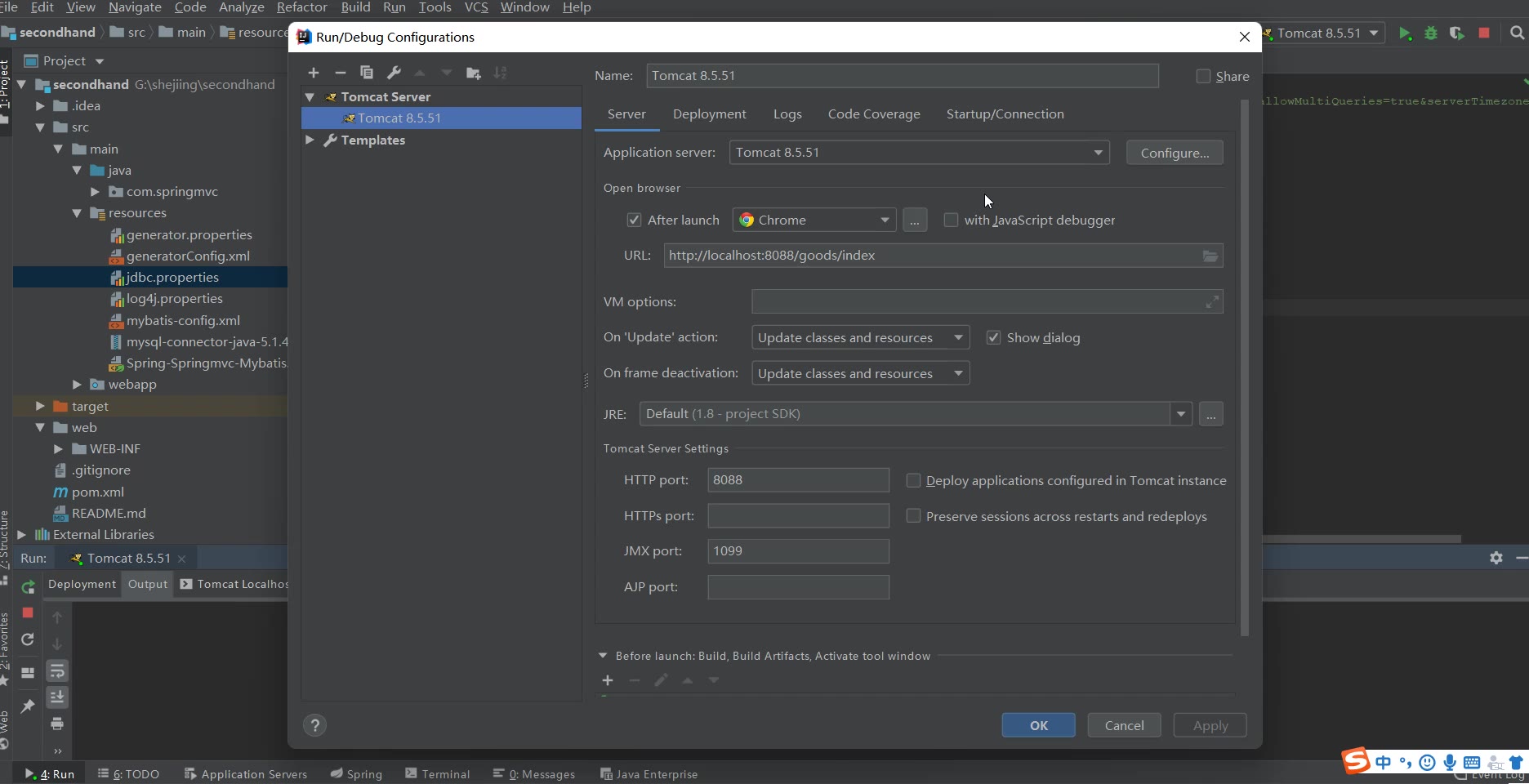Open Refactor menu

(x=302, y=7)
